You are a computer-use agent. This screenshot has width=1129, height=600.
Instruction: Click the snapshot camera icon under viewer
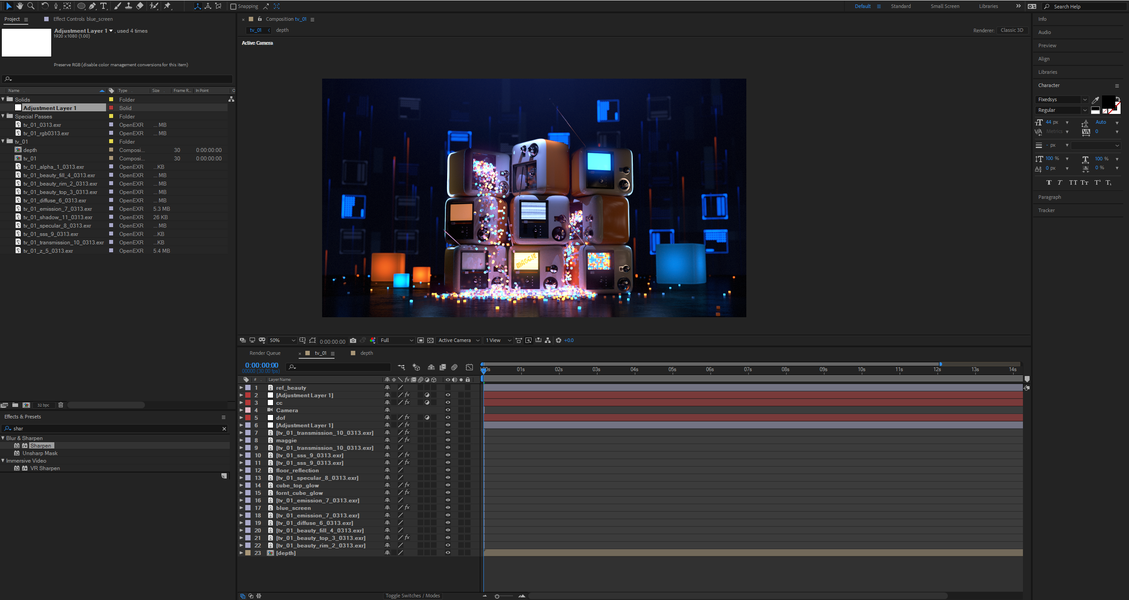click(x=353, y=341)
